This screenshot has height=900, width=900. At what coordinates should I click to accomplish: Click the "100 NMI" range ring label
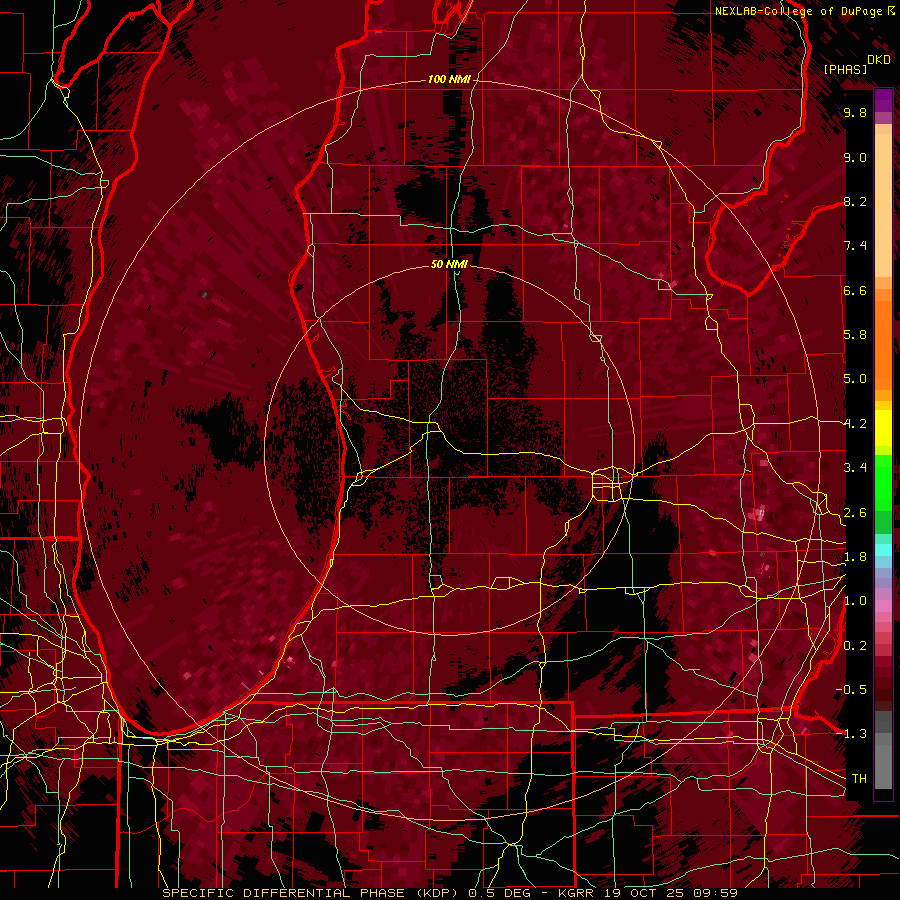449,79
